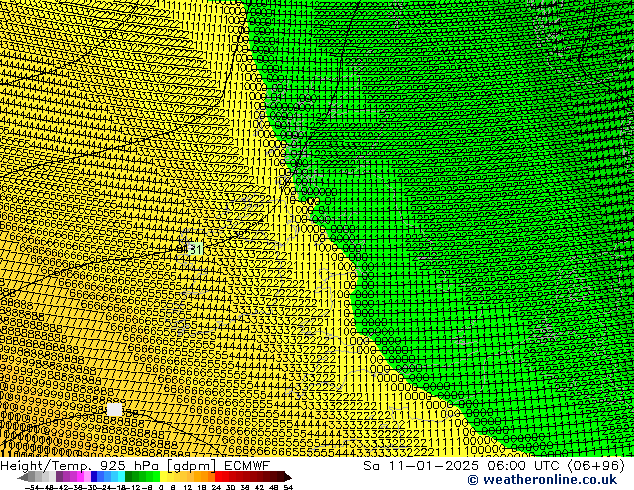The image size is (634, 490).
Task: Click the gray left arrowhead of the color scale
Action: coord(22,477)
